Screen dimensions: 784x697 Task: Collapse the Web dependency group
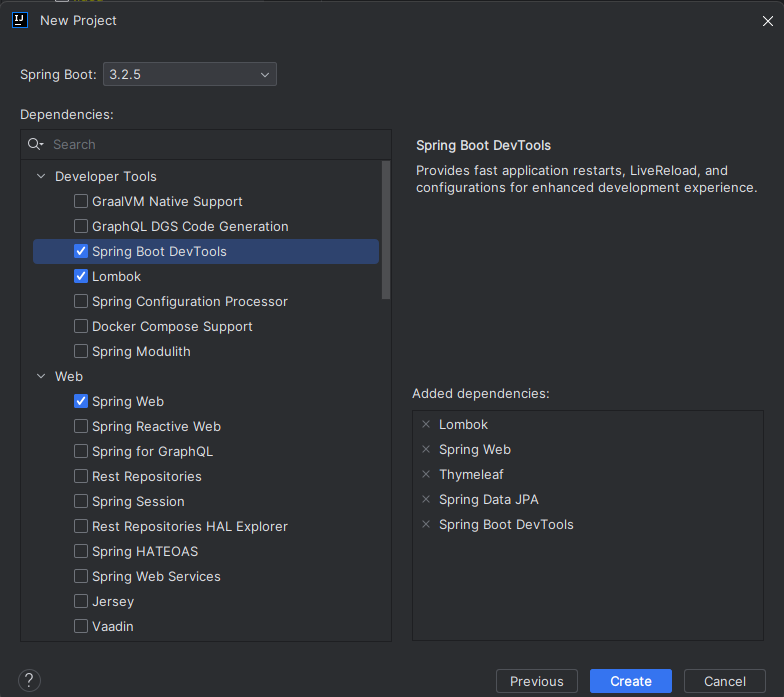point(42,376)
